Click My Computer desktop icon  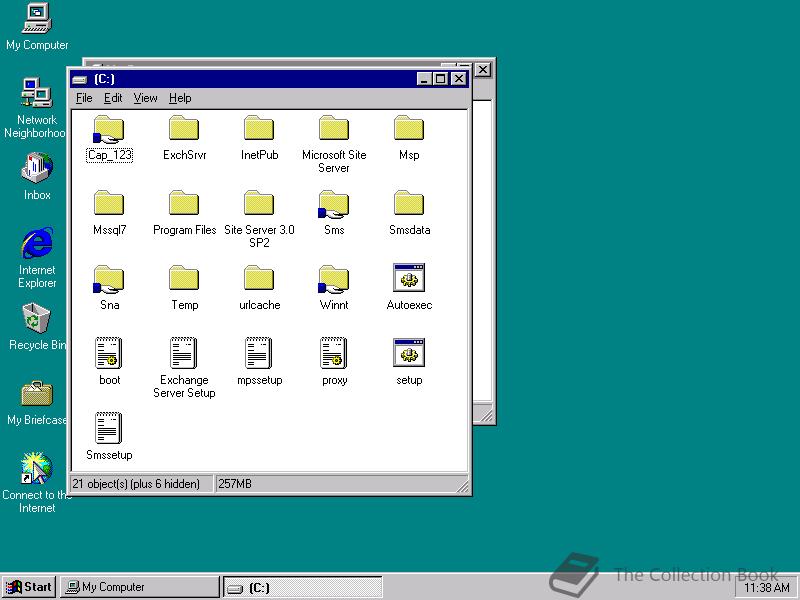pos(37,27)
